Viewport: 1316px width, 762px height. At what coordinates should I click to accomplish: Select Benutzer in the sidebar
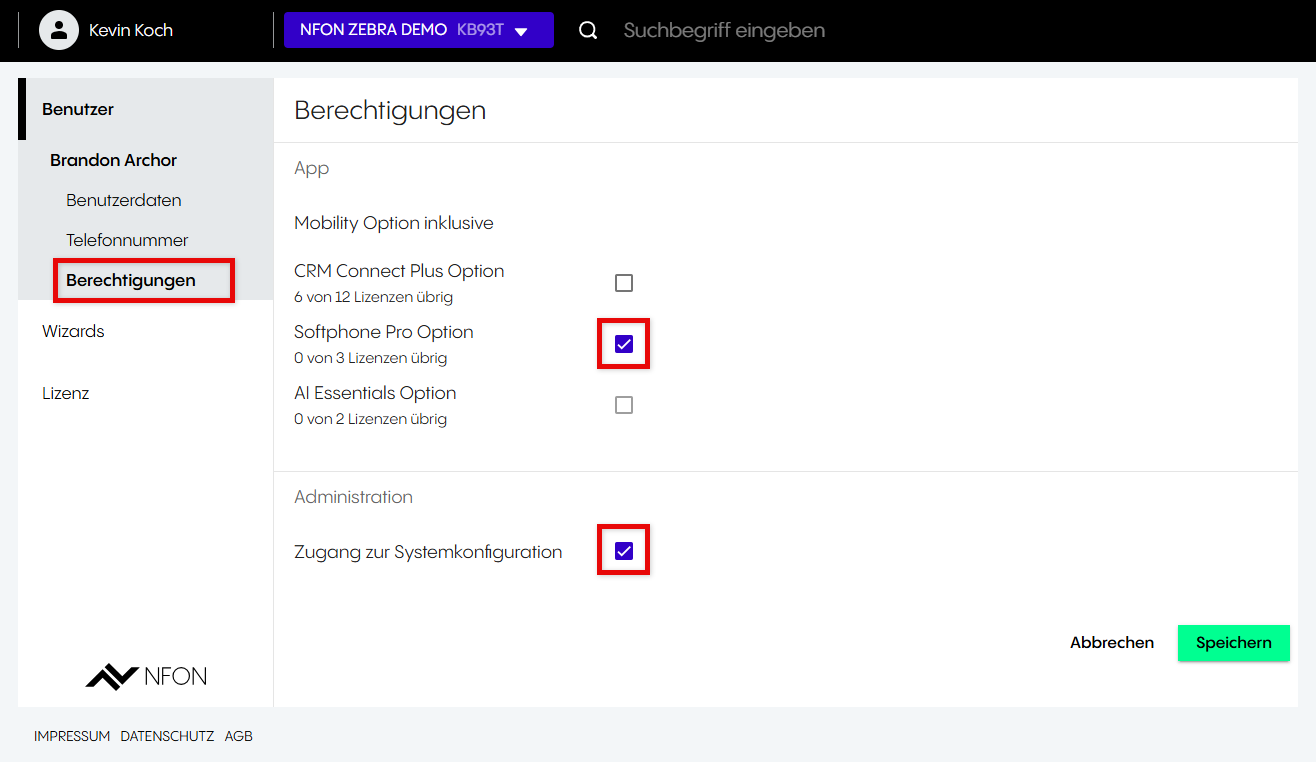78,109
